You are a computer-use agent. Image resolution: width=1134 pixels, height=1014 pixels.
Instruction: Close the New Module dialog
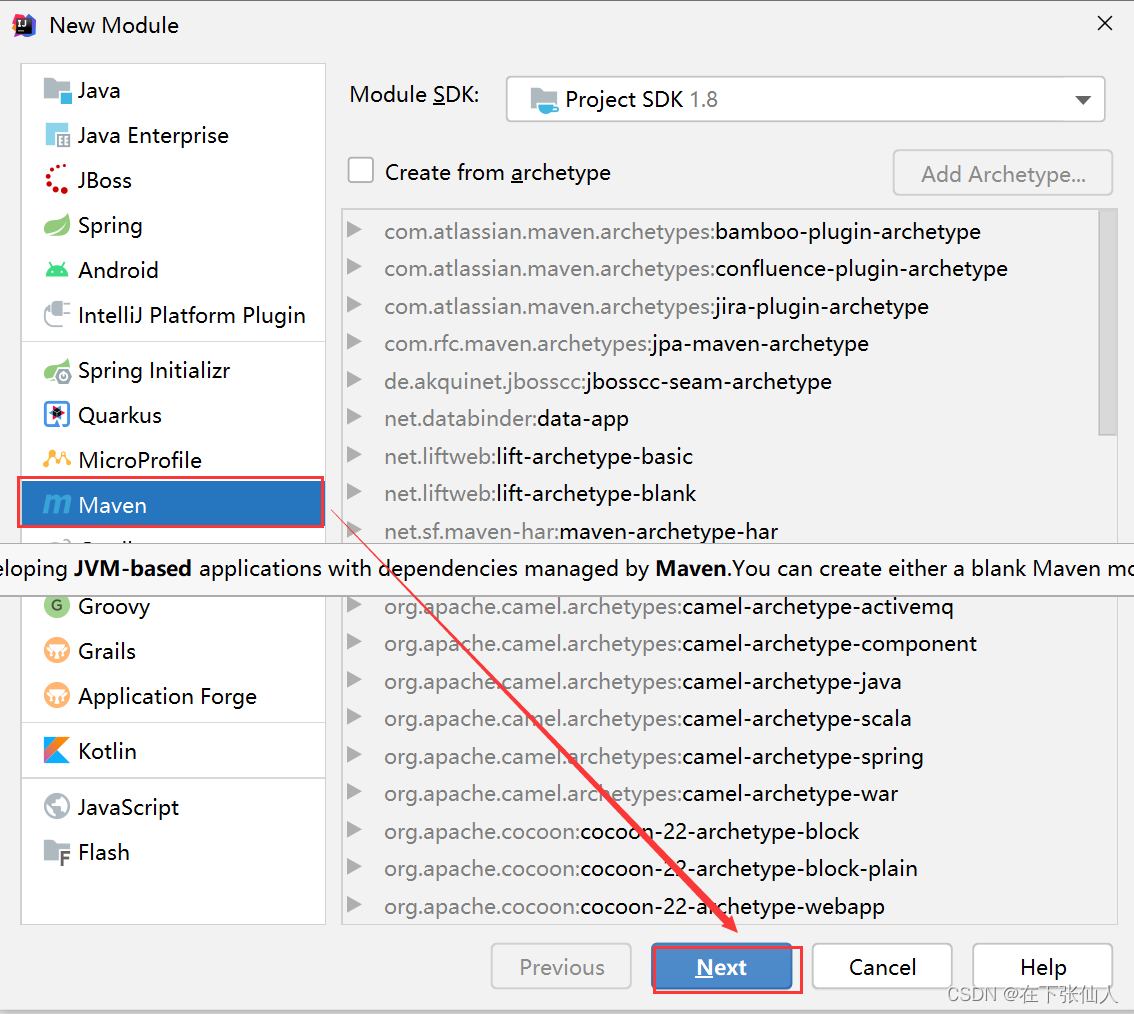click(x=1104, y=24)
